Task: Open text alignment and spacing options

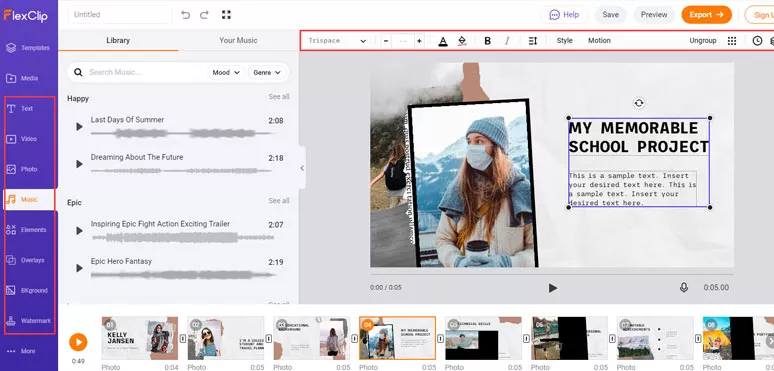Action: tap(533, 41)
